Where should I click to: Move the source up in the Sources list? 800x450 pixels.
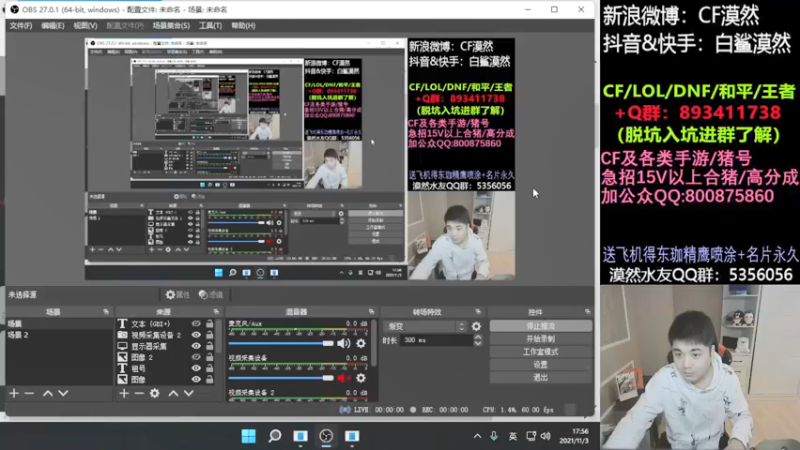[173, 393]
